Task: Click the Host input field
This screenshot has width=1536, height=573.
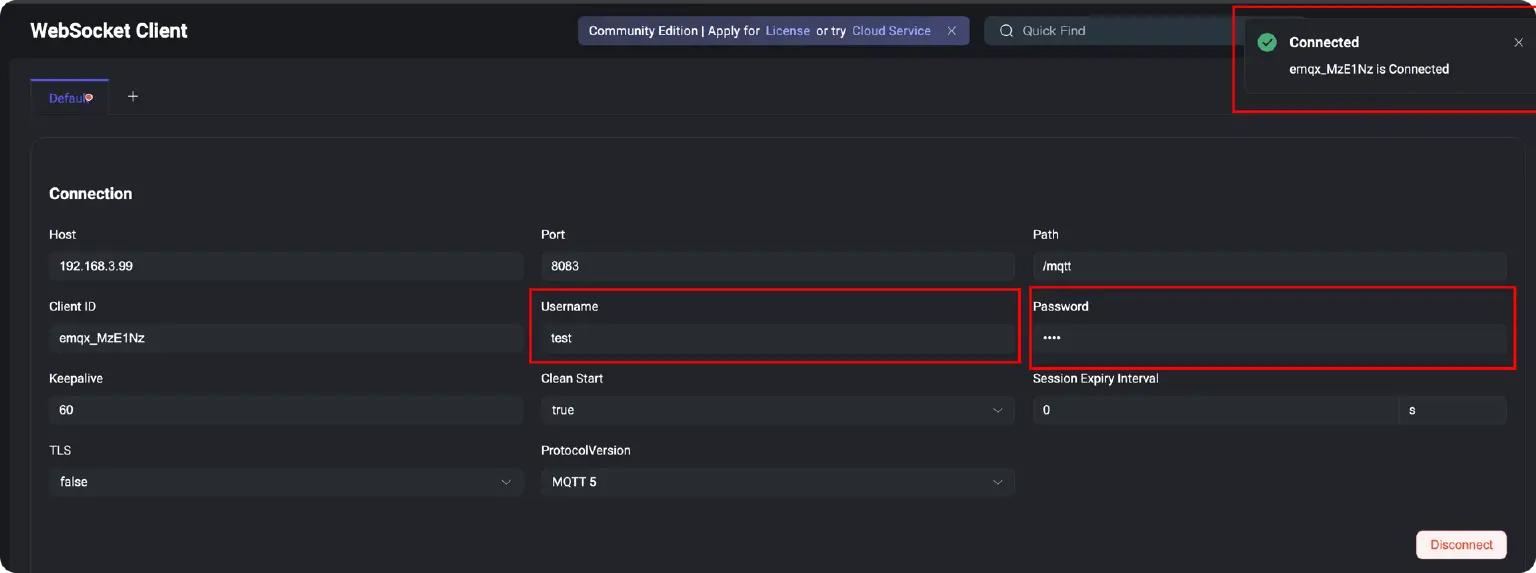Action: tap(285, 266)
